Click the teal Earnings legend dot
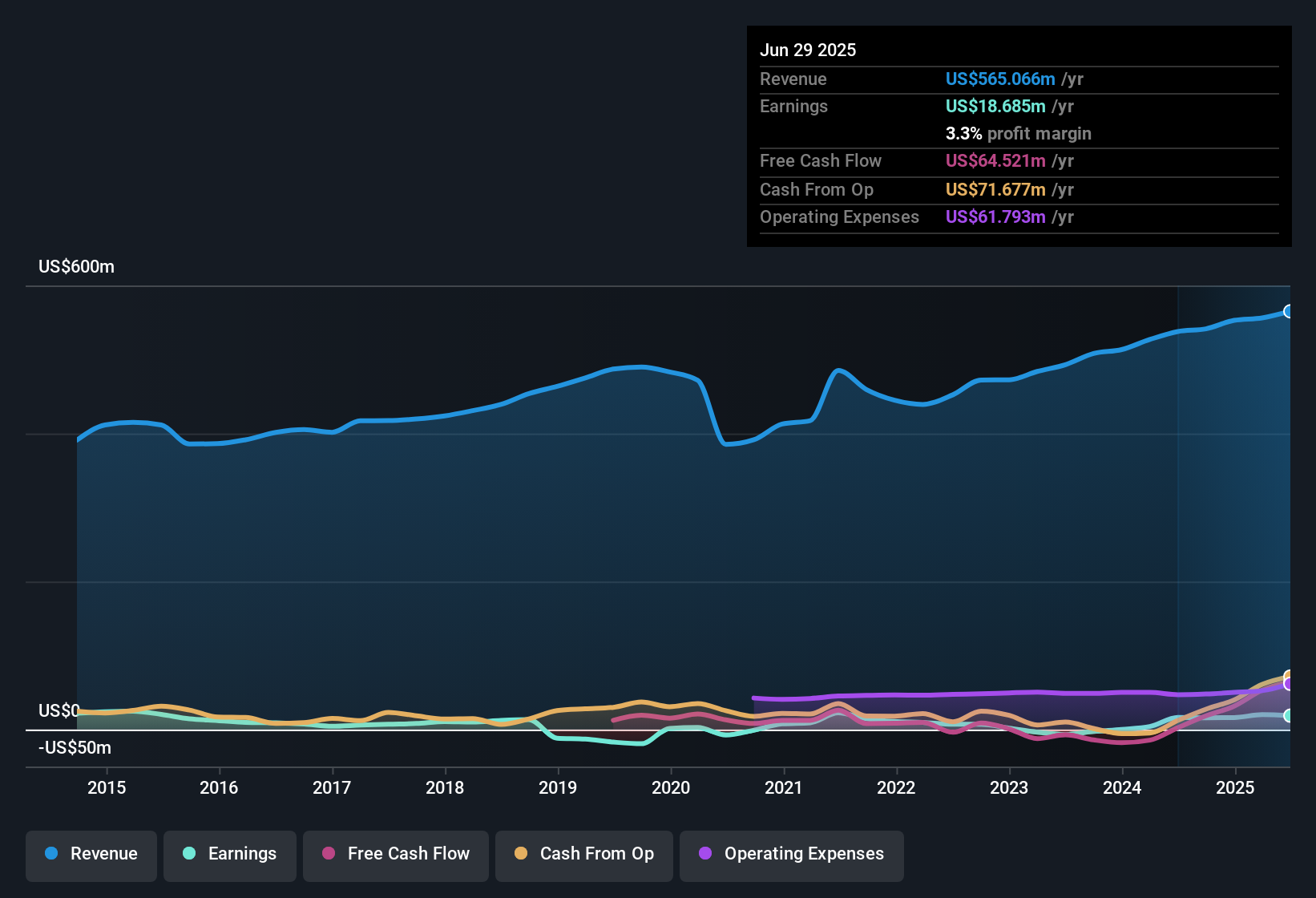 pos(189,854)
